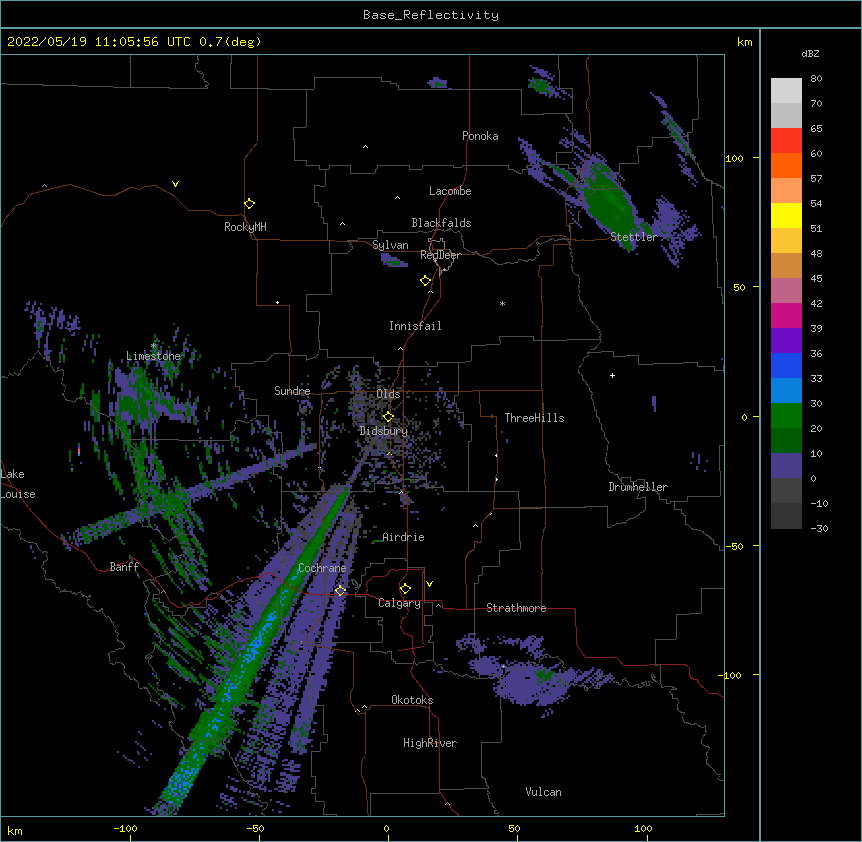Viewport: 862px width, 842px height.
Task: Click the ThreeHills town label
Action: pyautogui.click(x=534, y=418)
